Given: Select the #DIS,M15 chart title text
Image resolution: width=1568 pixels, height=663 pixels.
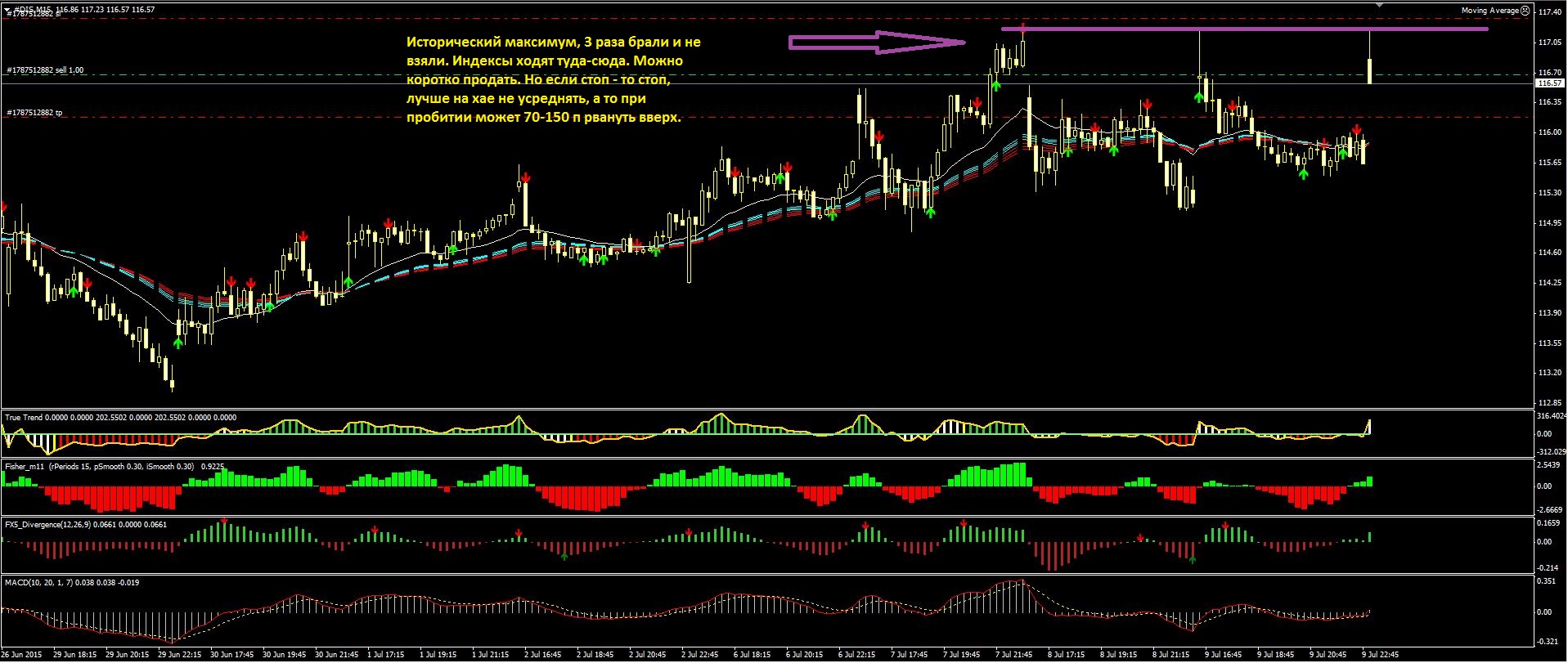Looking at the screenshot, I should [32, 9].
